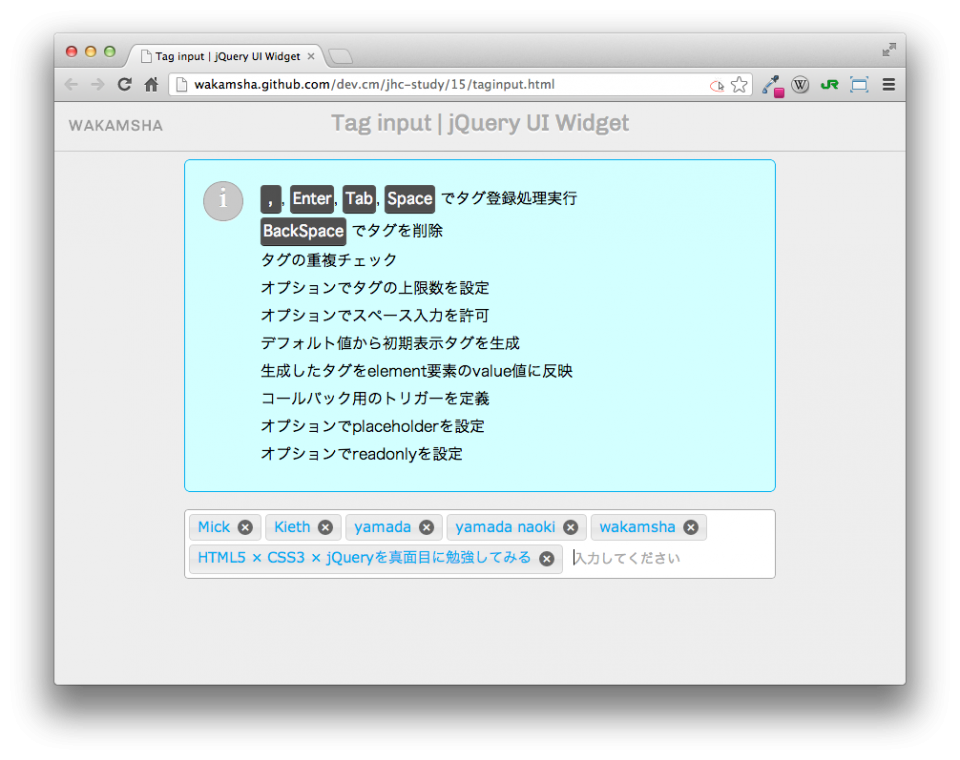Navigate forward a page
This screenshot has width=960, height=760.
(x=97, y=85)
